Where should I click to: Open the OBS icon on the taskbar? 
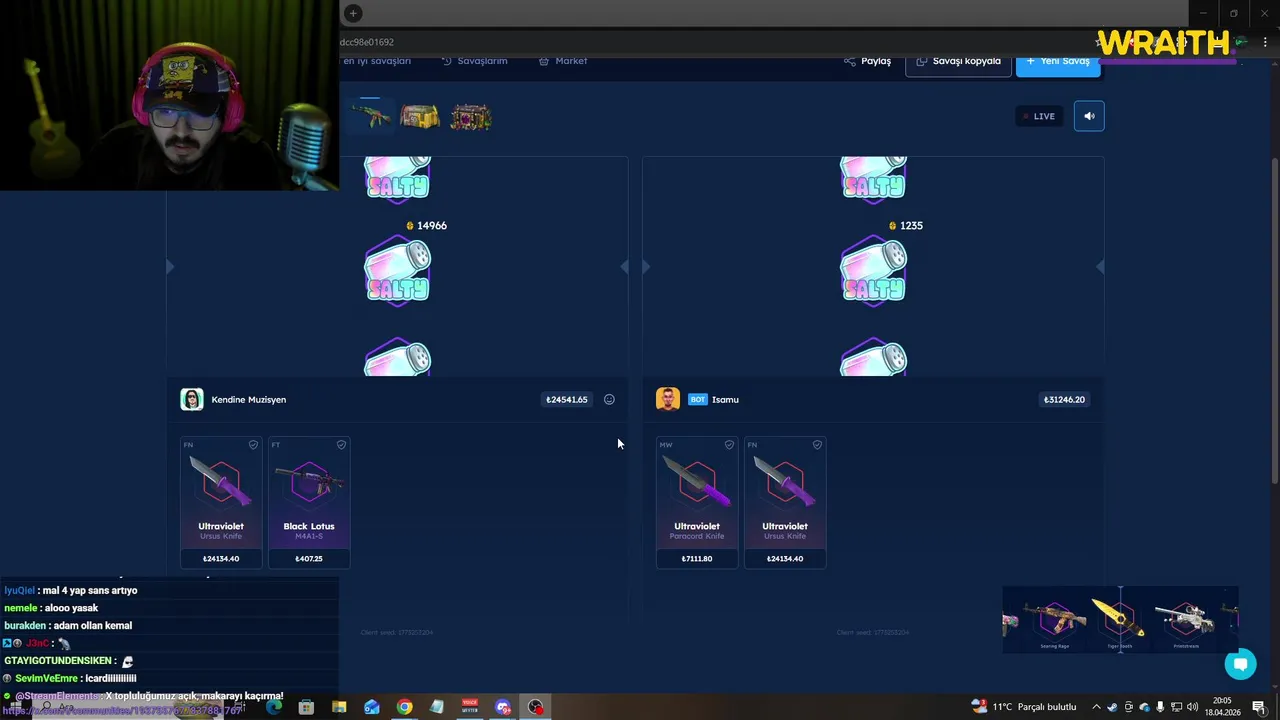[x=536, y=707]
